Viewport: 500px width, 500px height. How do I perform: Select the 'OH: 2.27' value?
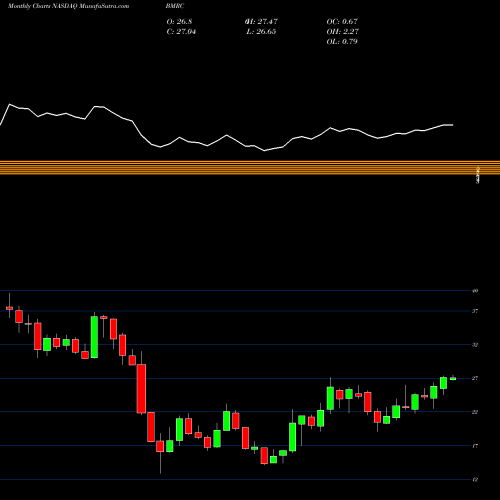(342, 32)
